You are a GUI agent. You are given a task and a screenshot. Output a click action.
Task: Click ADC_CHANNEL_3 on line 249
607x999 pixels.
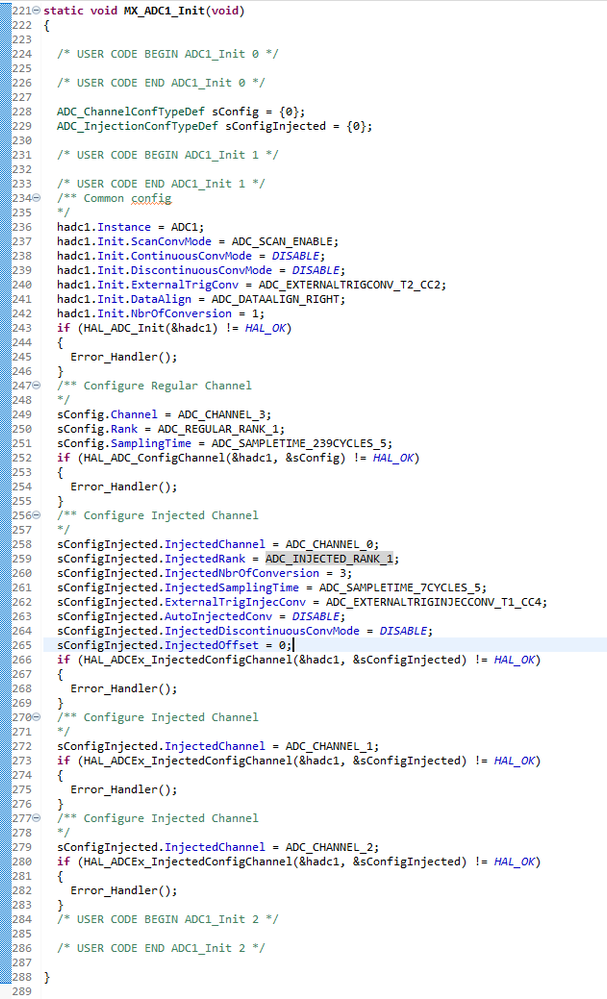221,414
